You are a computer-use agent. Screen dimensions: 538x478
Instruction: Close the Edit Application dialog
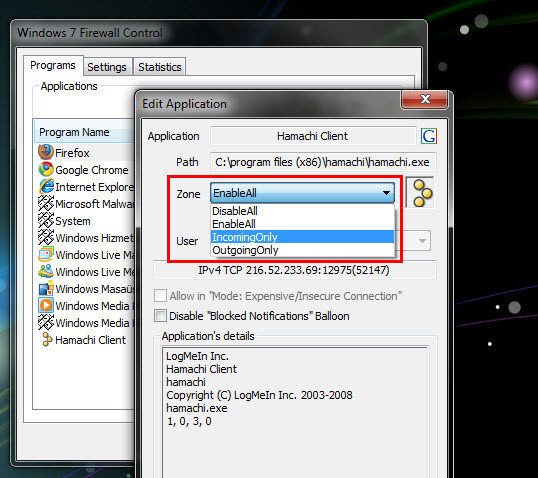(424, 99)
